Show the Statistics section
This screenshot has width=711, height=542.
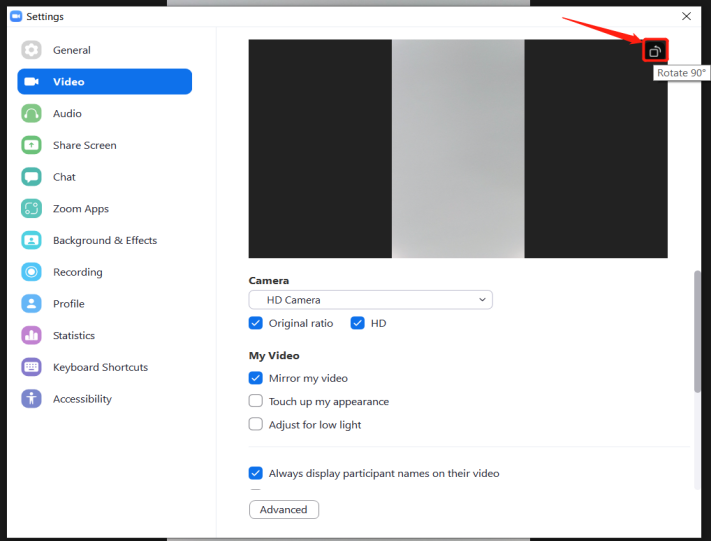[x=104, y=336]
